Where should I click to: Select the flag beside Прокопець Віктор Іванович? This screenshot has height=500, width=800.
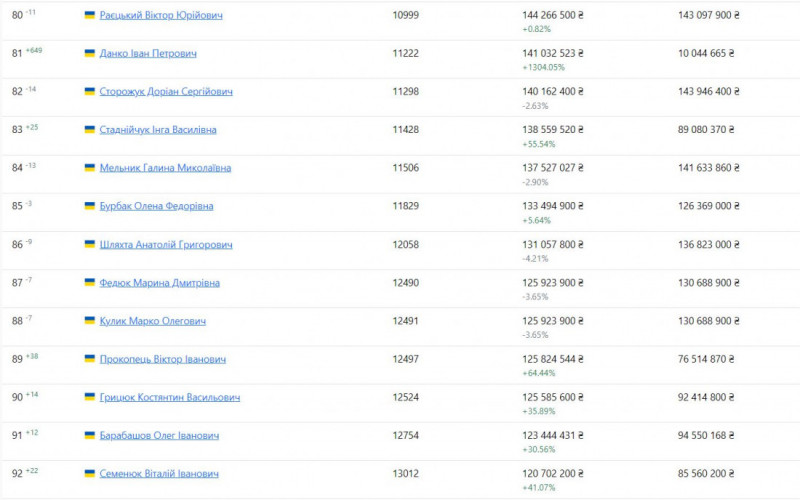[x=90, y=360]
